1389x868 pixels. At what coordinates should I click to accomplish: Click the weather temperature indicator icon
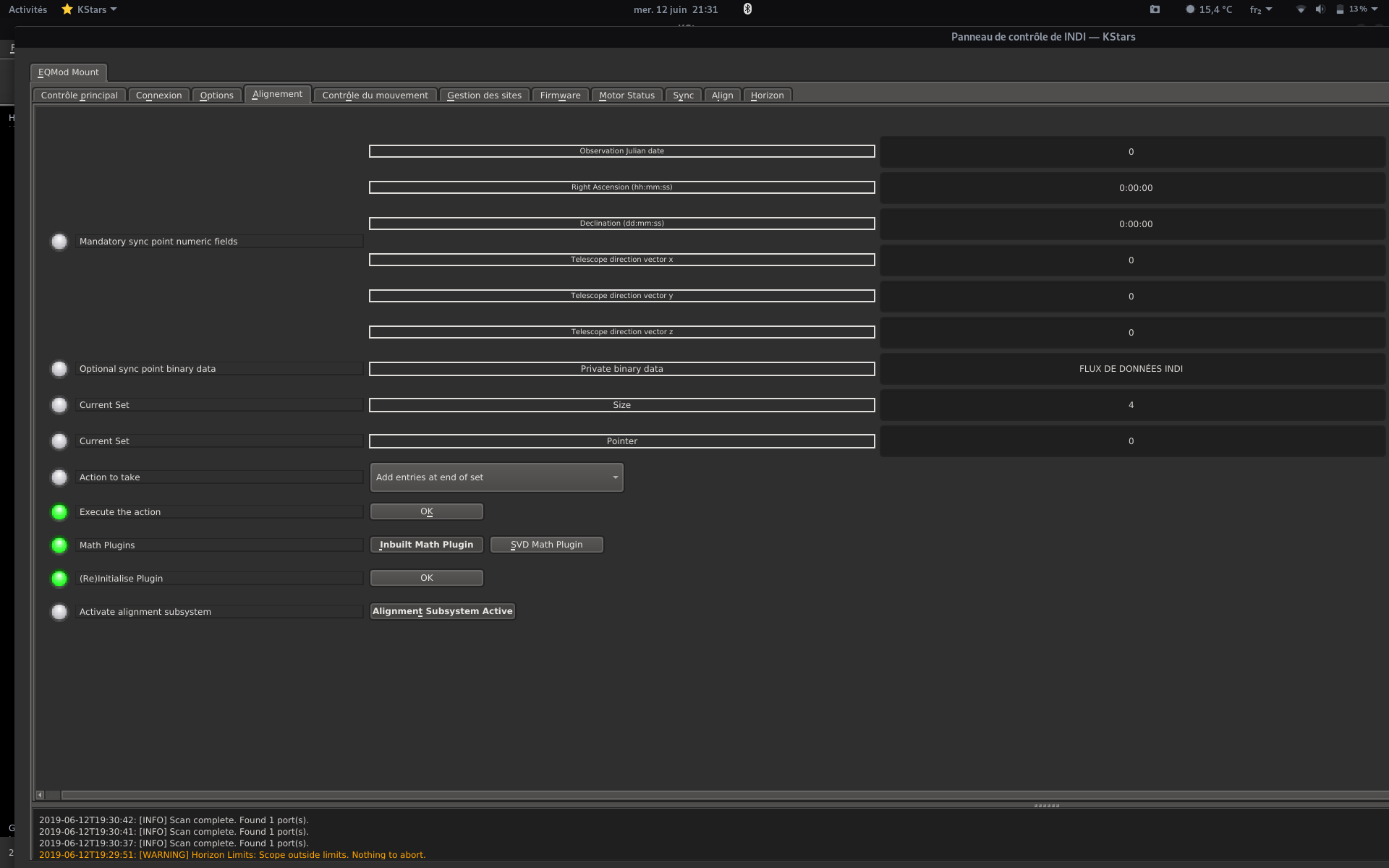point(1190,9)
